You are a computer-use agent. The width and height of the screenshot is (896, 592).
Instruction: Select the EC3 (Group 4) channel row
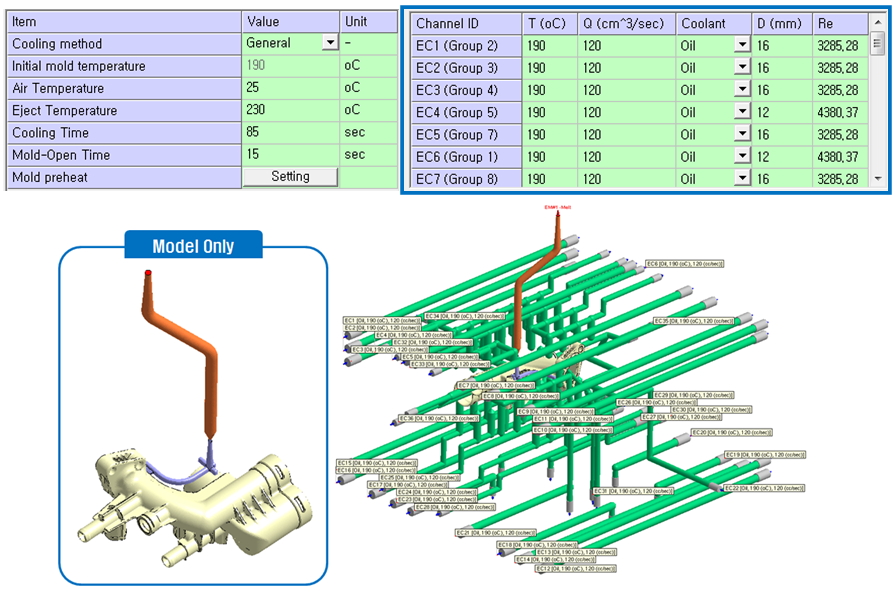point(639,90)
